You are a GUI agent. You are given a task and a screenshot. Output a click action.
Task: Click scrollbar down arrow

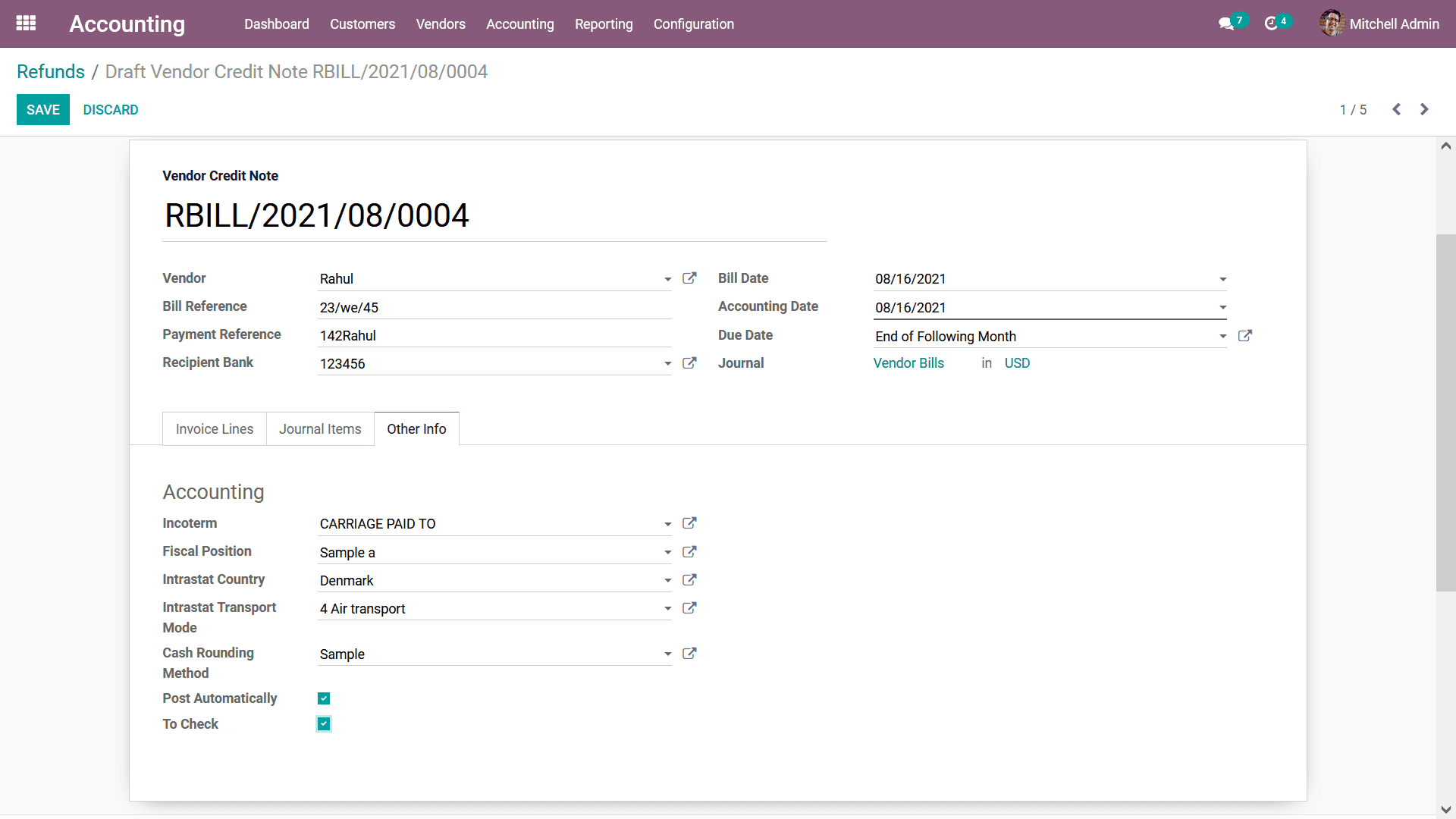(x=1446, y=809)
